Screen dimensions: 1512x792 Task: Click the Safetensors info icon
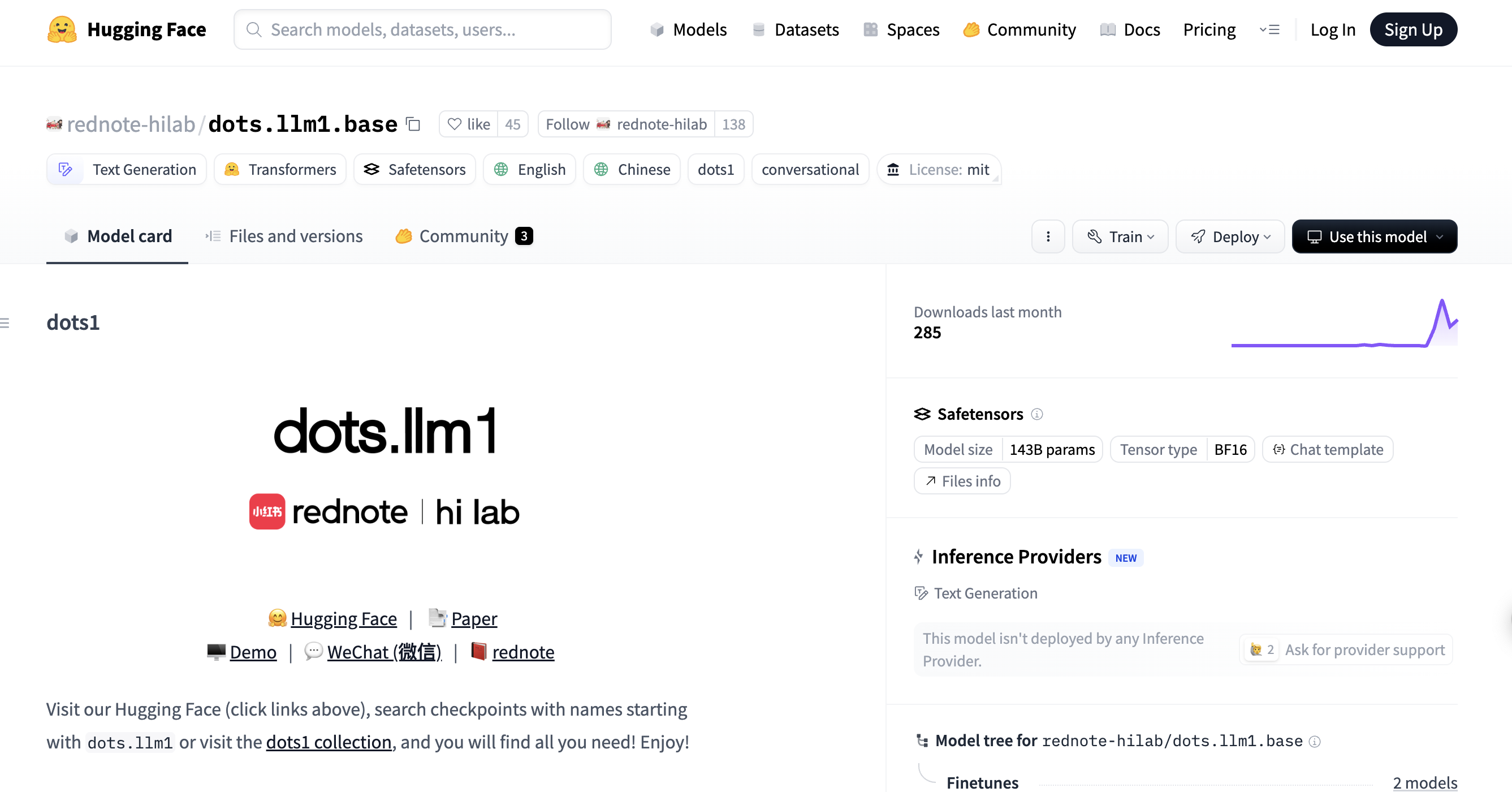click(1037, 415)
